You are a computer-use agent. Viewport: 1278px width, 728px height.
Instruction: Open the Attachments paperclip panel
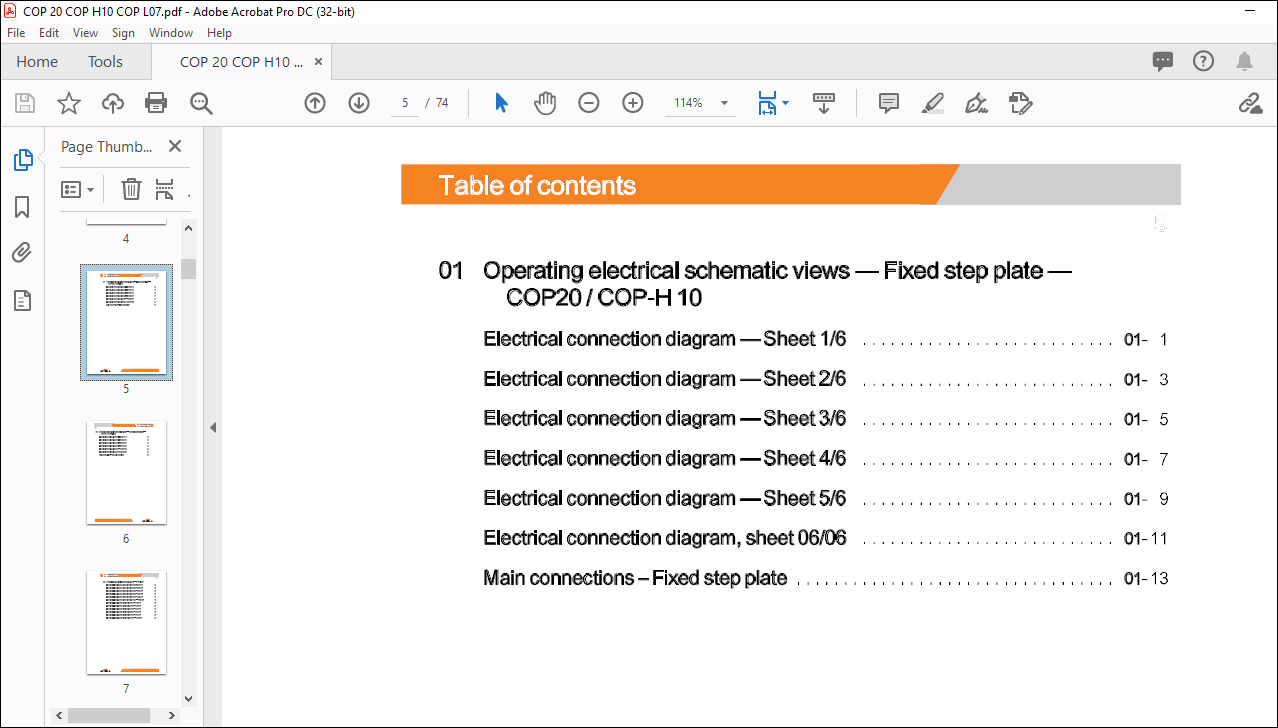click(22, 253)
